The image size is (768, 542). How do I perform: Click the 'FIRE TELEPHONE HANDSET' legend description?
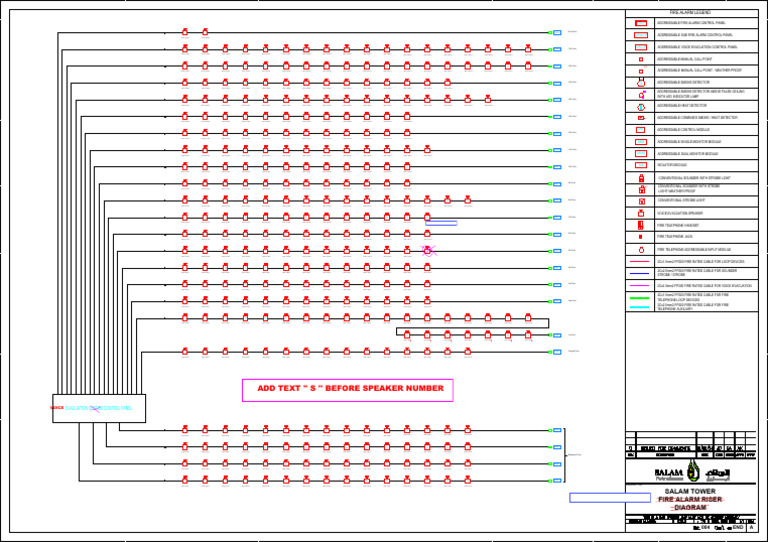click(678, 226)
